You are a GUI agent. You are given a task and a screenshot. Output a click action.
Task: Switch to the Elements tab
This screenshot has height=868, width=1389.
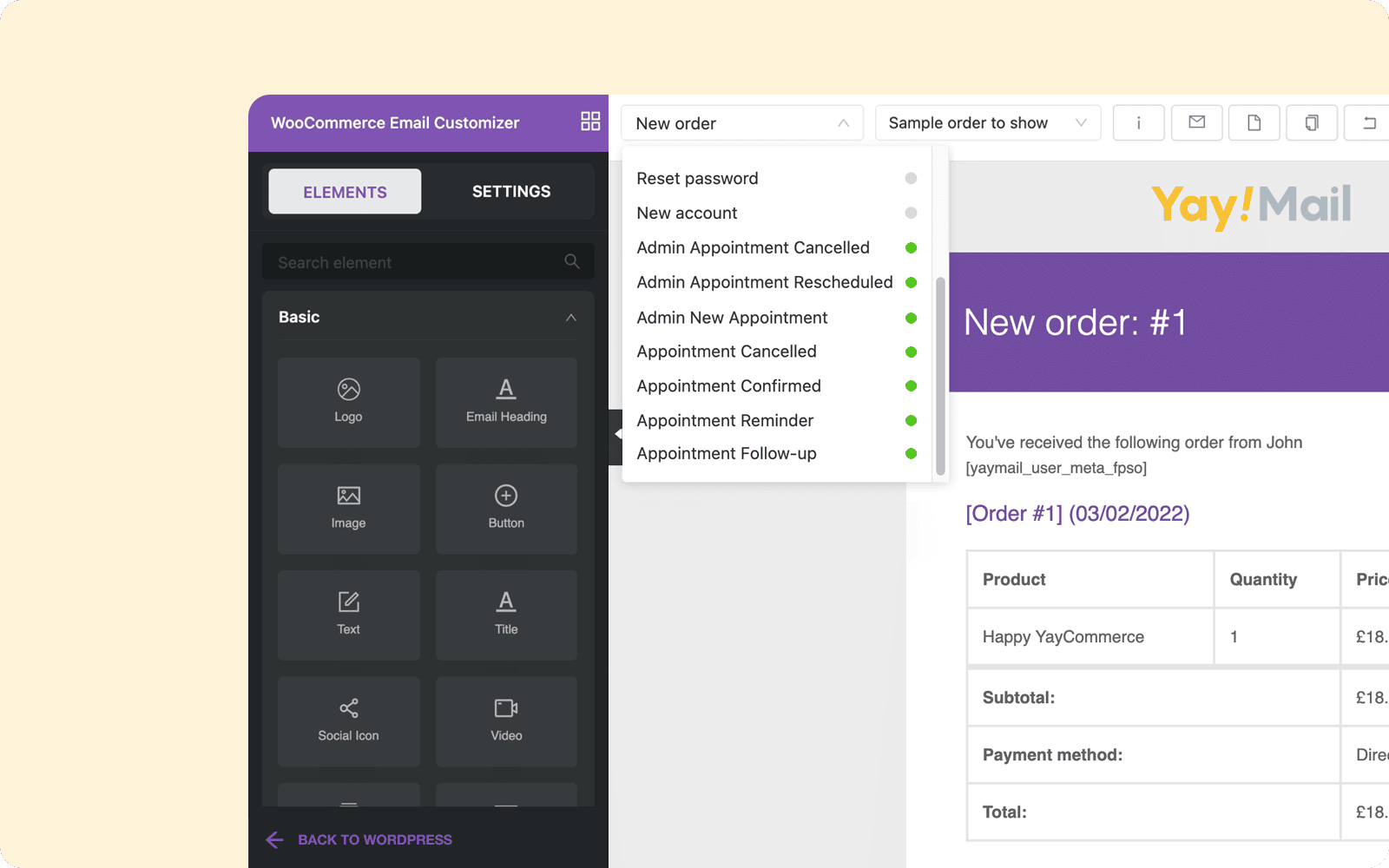click(345, 192)
